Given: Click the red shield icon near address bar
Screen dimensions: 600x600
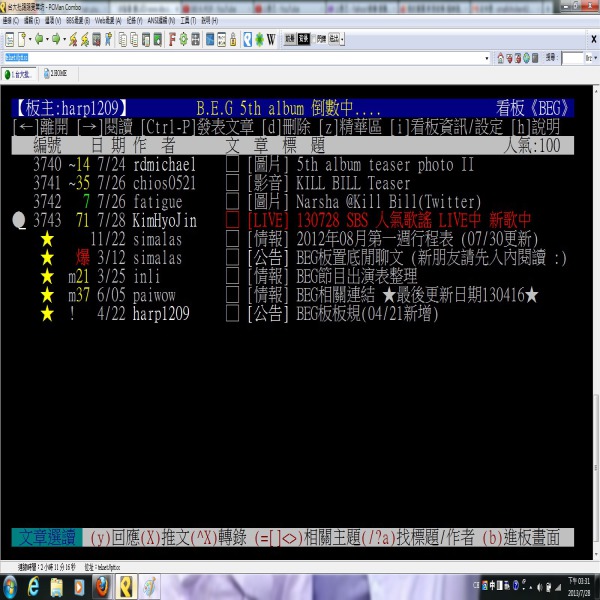Looking at the screenshot, I should click(x=509, y=58).
